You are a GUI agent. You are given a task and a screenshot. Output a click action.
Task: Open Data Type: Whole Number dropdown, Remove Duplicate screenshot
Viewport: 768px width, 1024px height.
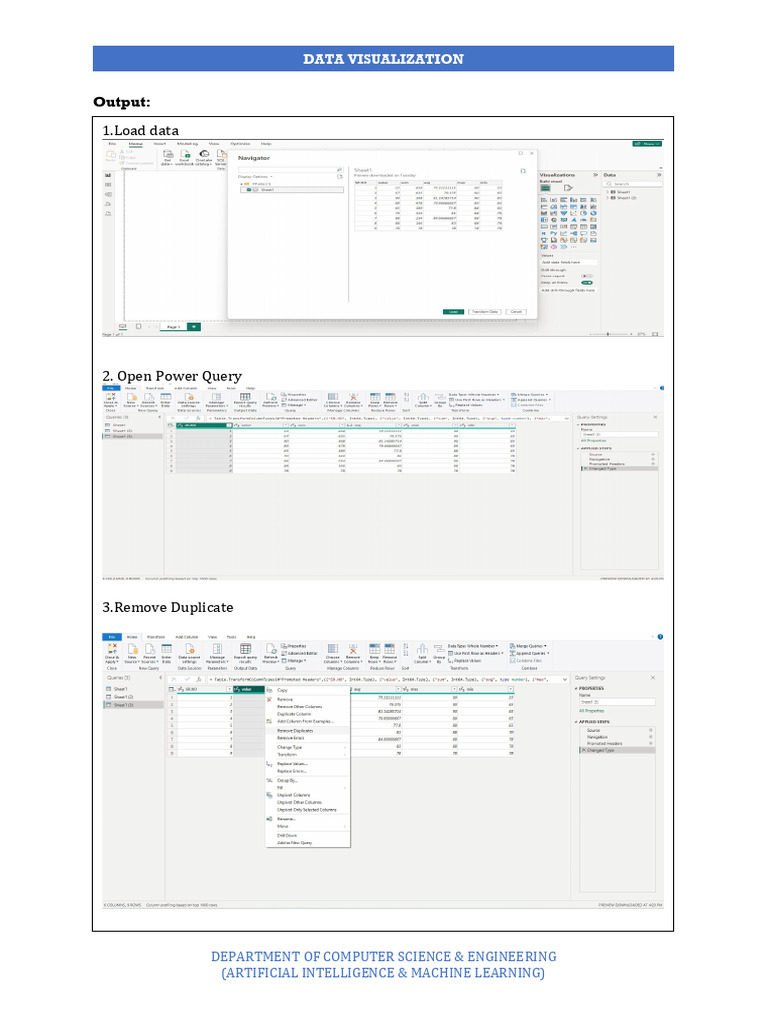[473, 646]
